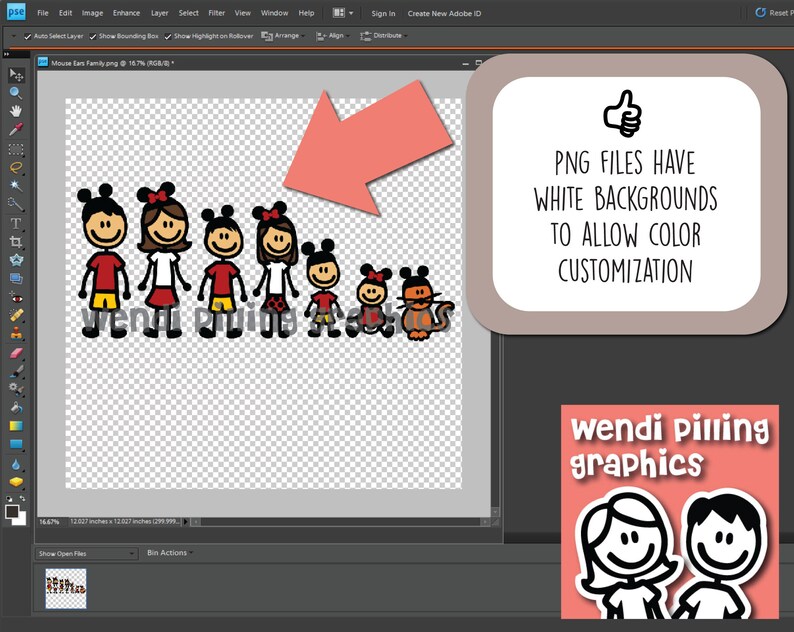Select the Mouse Ears Family thumbnail in bin
Image resolution: width=794 pixels, height=632 pixels.
click(66, 588)
